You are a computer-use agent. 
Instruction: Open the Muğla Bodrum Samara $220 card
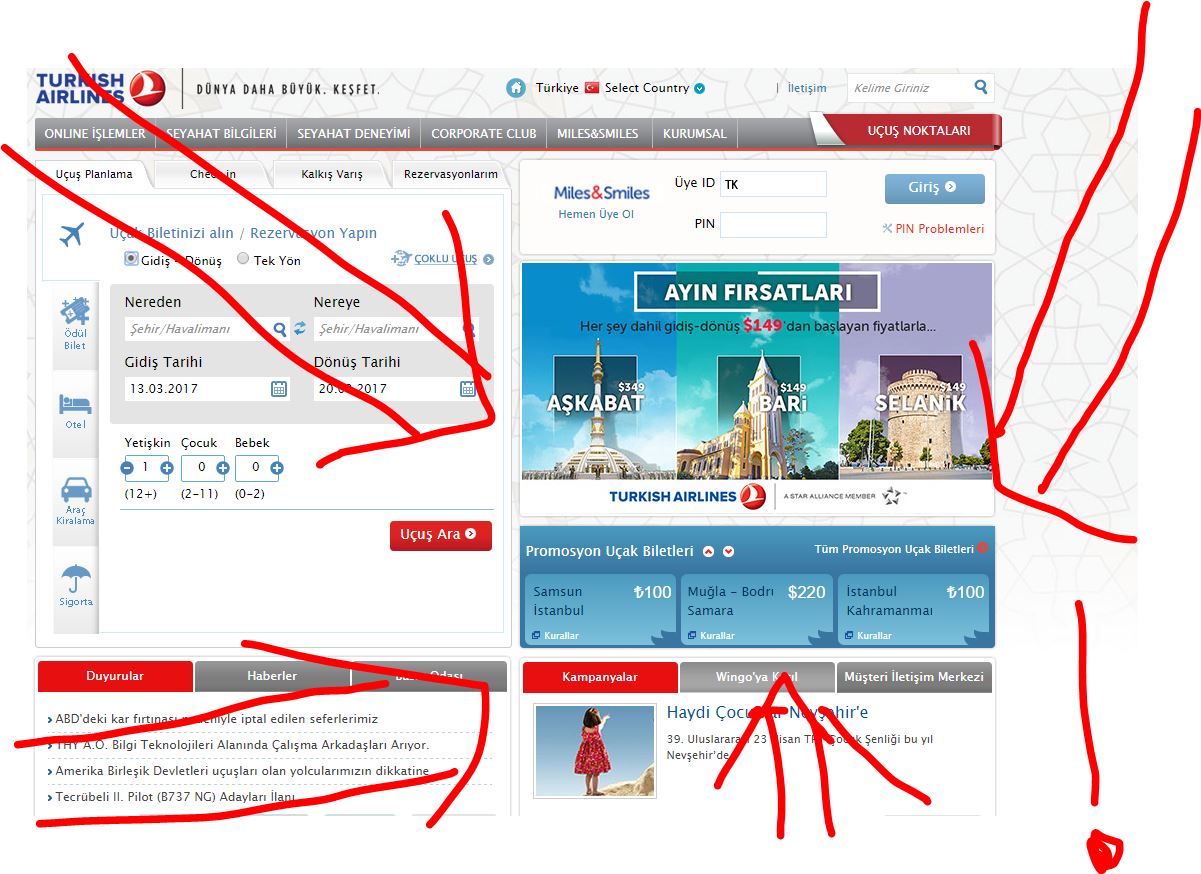coord(757,609)
